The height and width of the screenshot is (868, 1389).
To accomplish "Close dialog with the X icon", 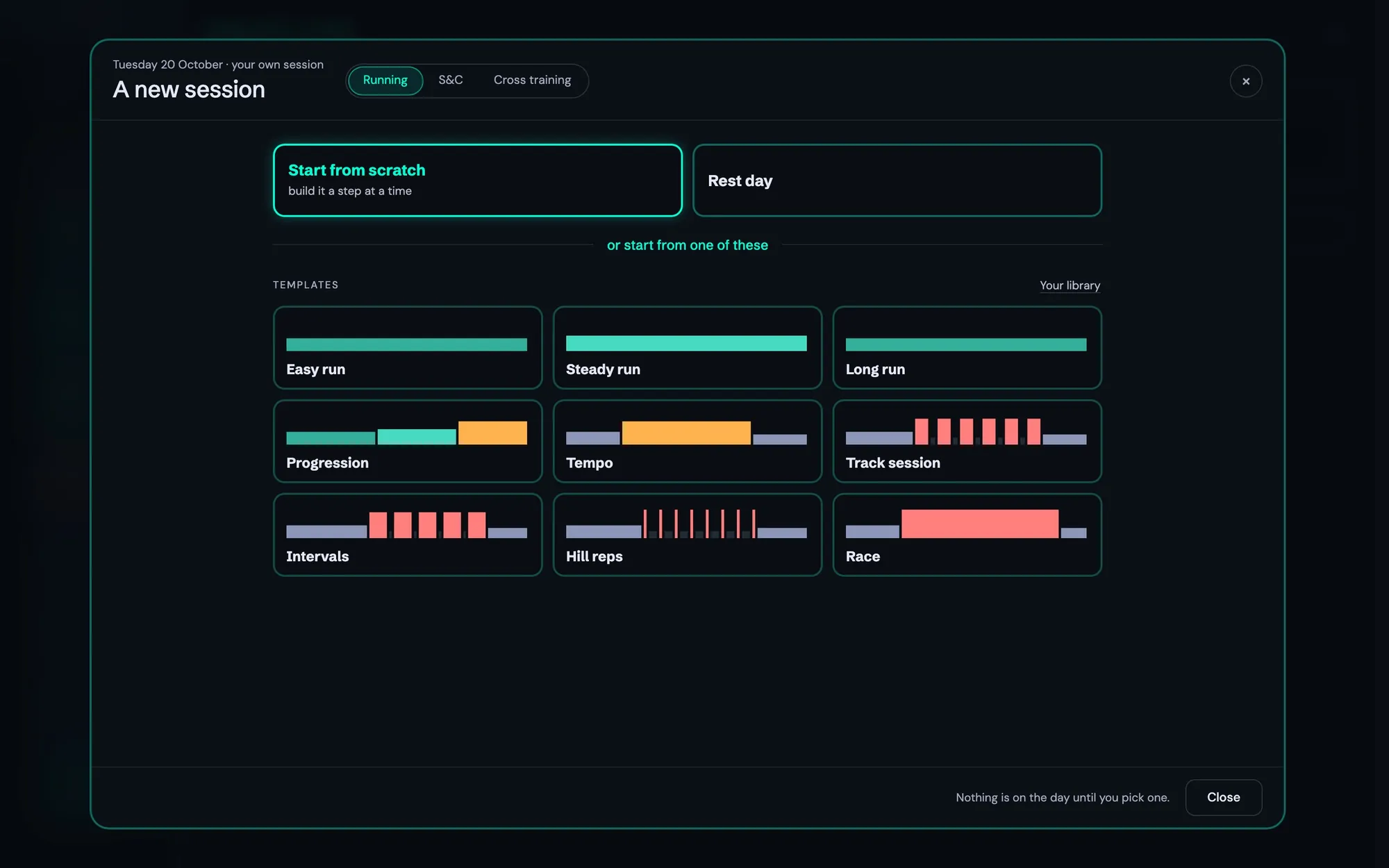I will [x=1246, y=81].
